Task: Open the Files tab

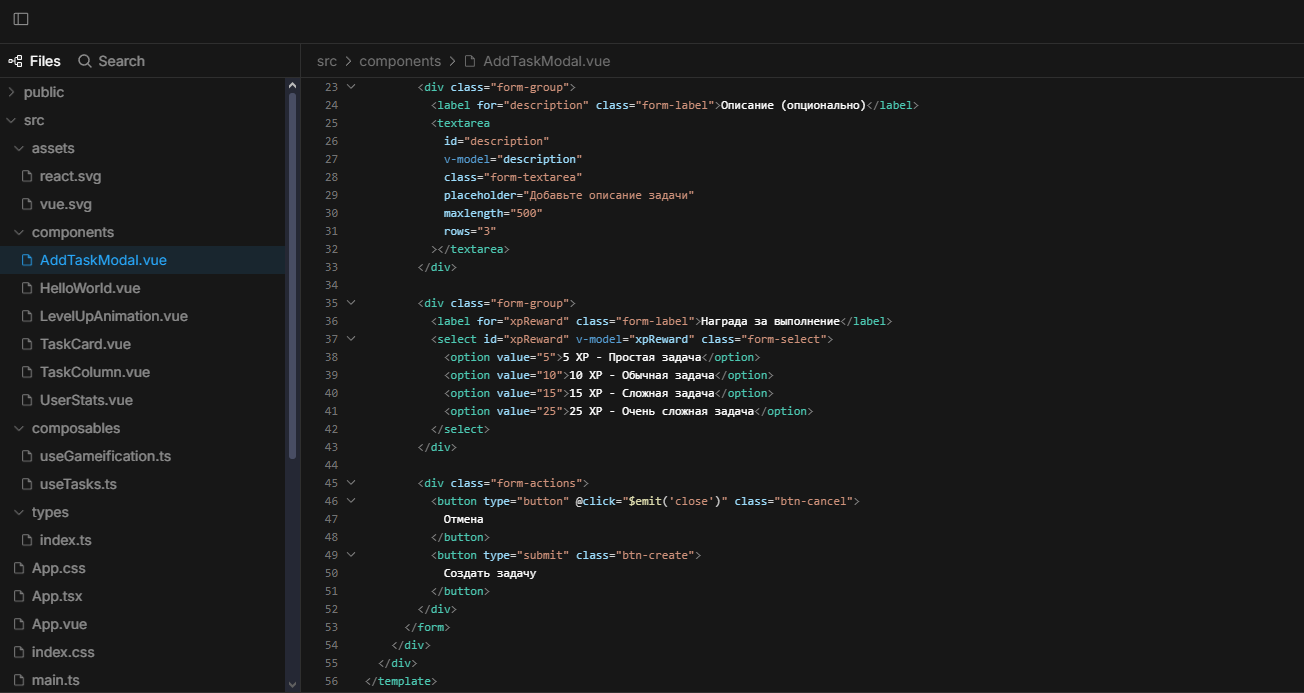Action: (34, 61)
